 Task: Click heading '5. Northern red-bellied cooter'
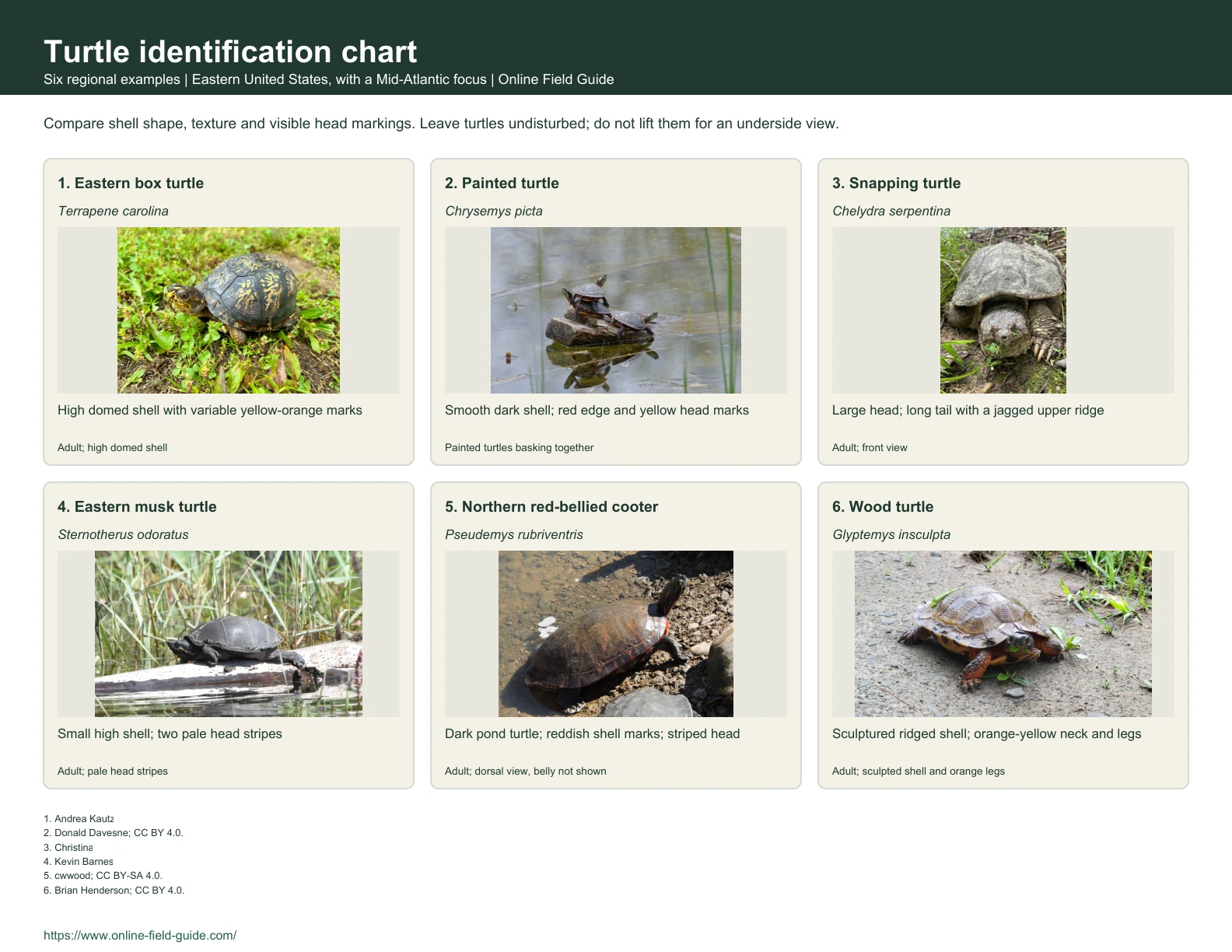coord(551,506)
